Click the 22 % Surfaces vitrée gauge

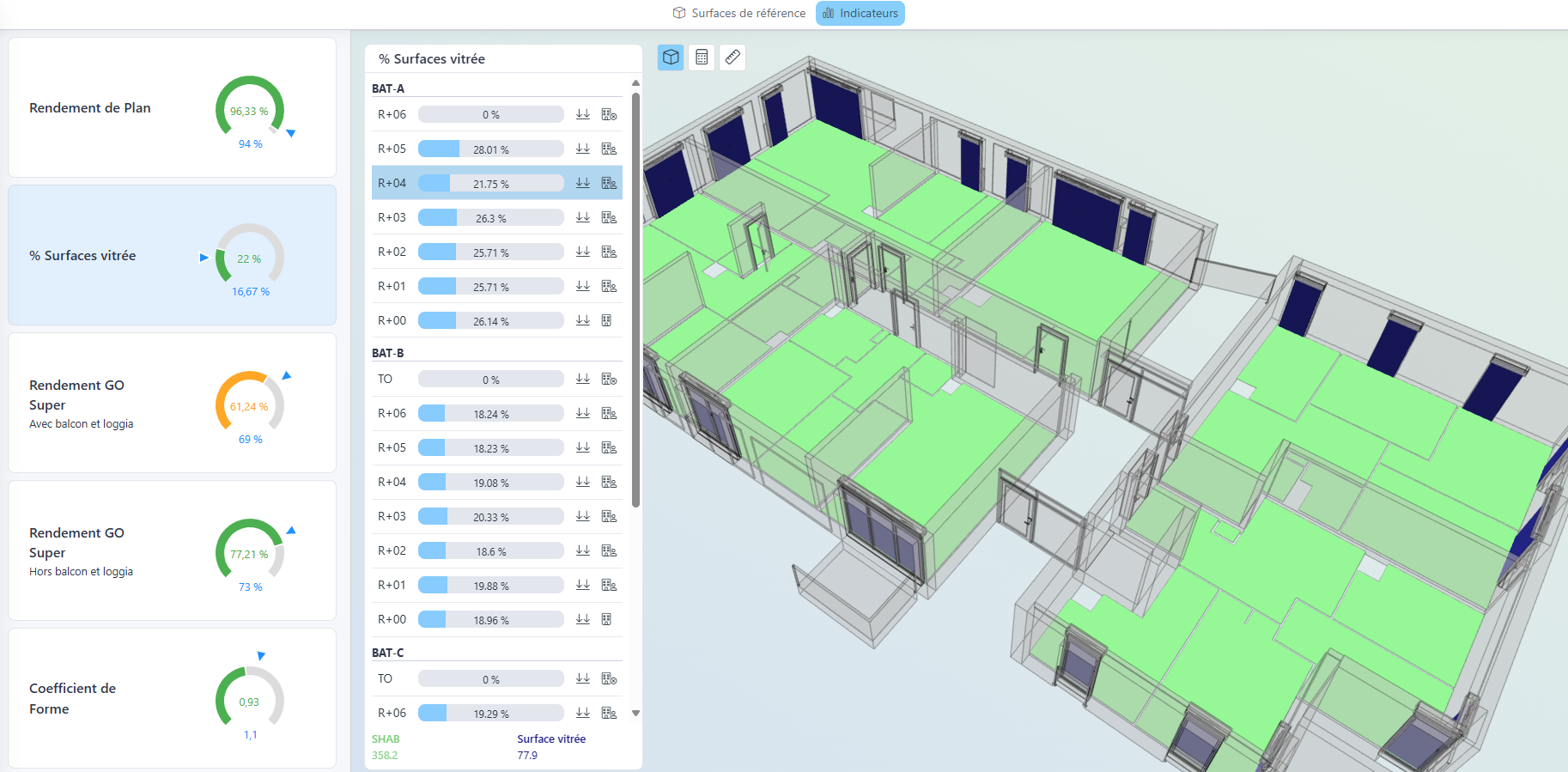(x=249, y=255)
